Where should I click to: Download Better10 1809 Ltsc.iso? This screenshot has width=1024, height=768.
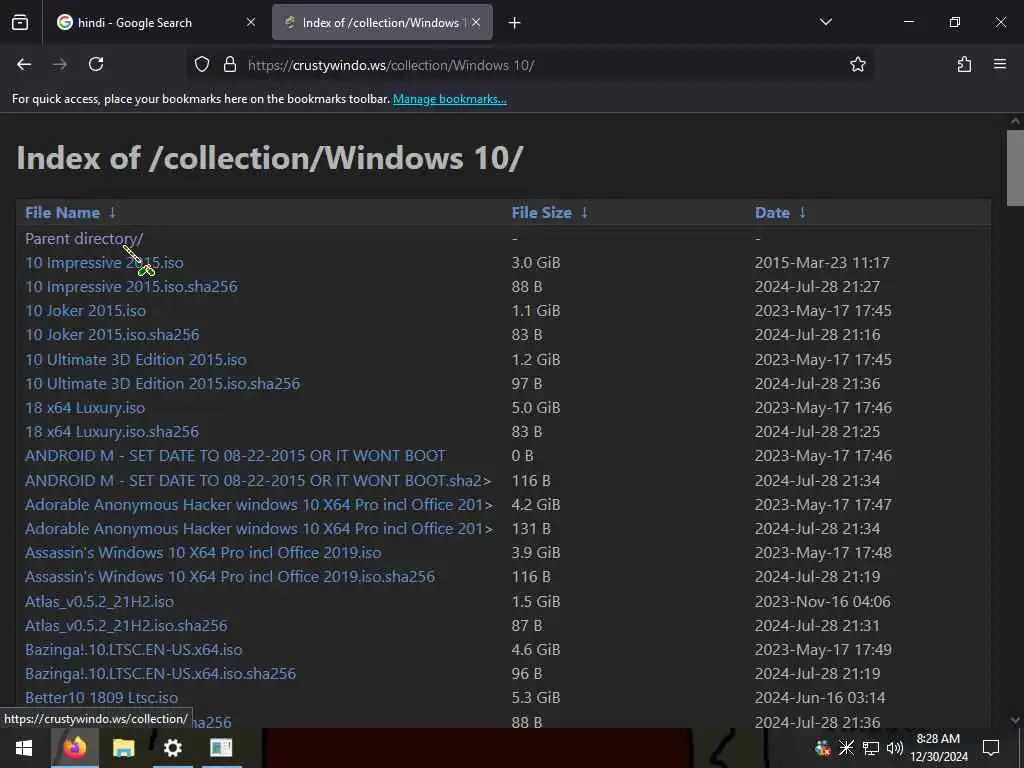(x=101, y=698)
